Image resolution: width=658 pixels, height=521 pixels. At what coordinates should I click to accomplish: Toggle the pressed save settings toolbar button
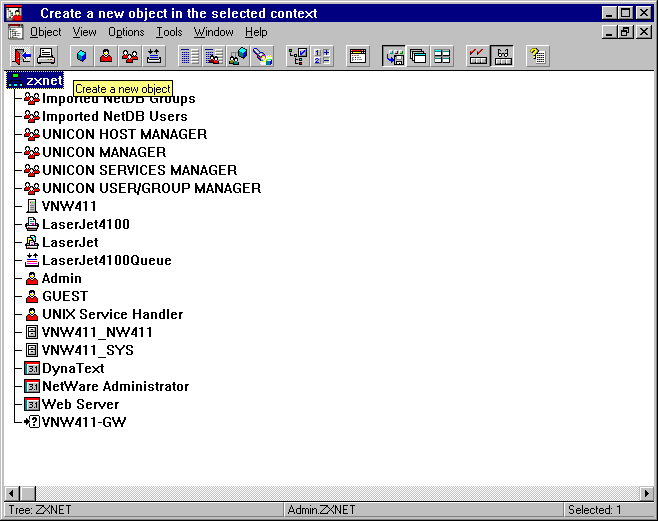[394, 56]
